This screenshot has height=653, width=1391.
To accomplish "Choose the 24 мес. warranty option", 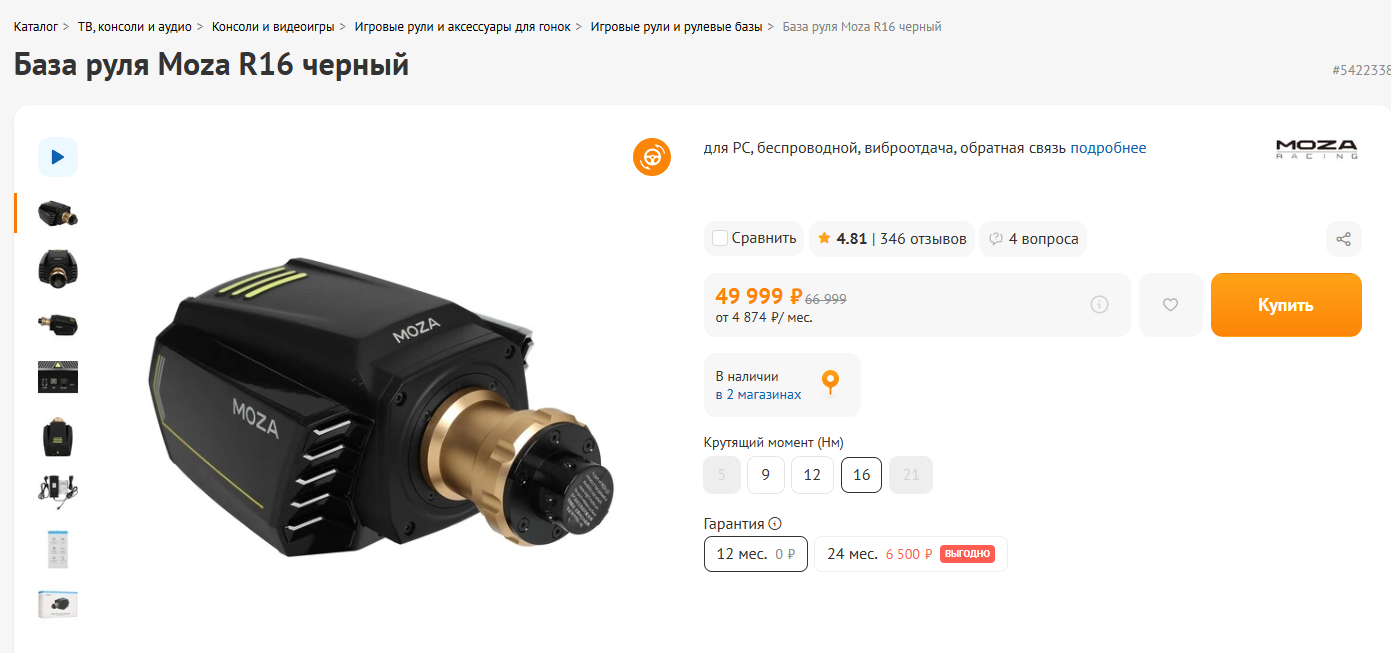I will (911, 554).
